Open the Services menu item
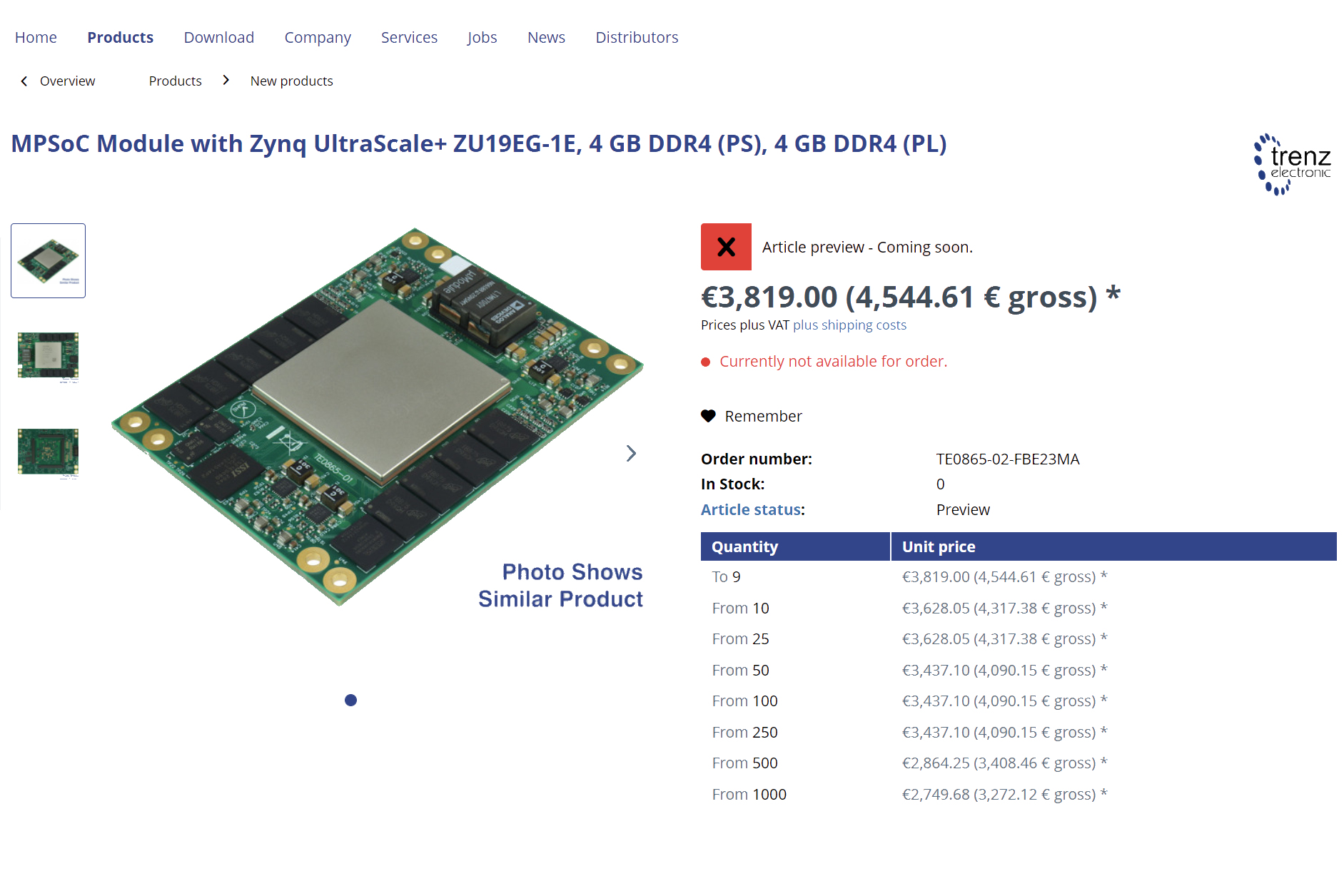1344x896 pixels. 409,37
